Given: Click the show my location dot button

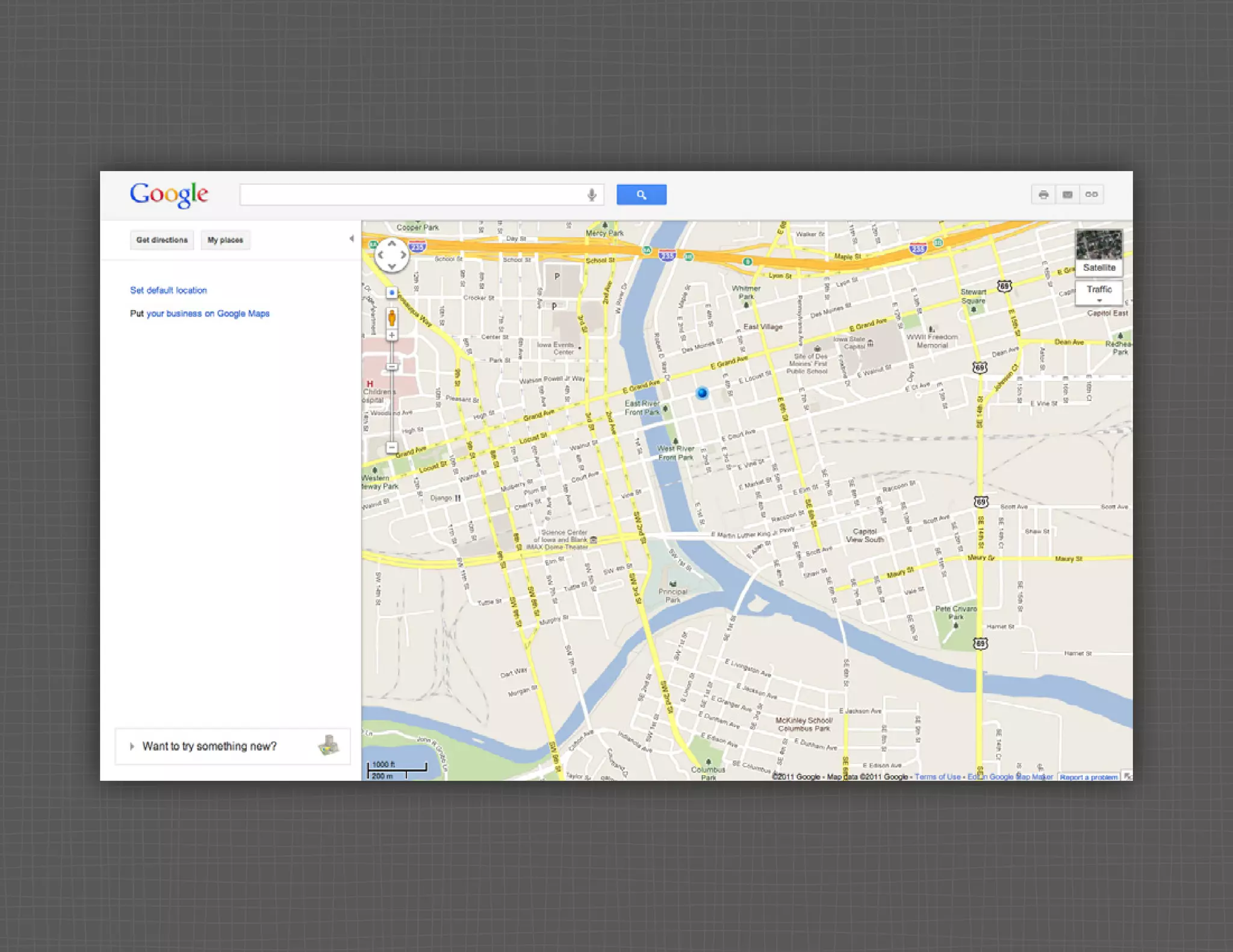Looking at the screenshot, I should 392,292.
